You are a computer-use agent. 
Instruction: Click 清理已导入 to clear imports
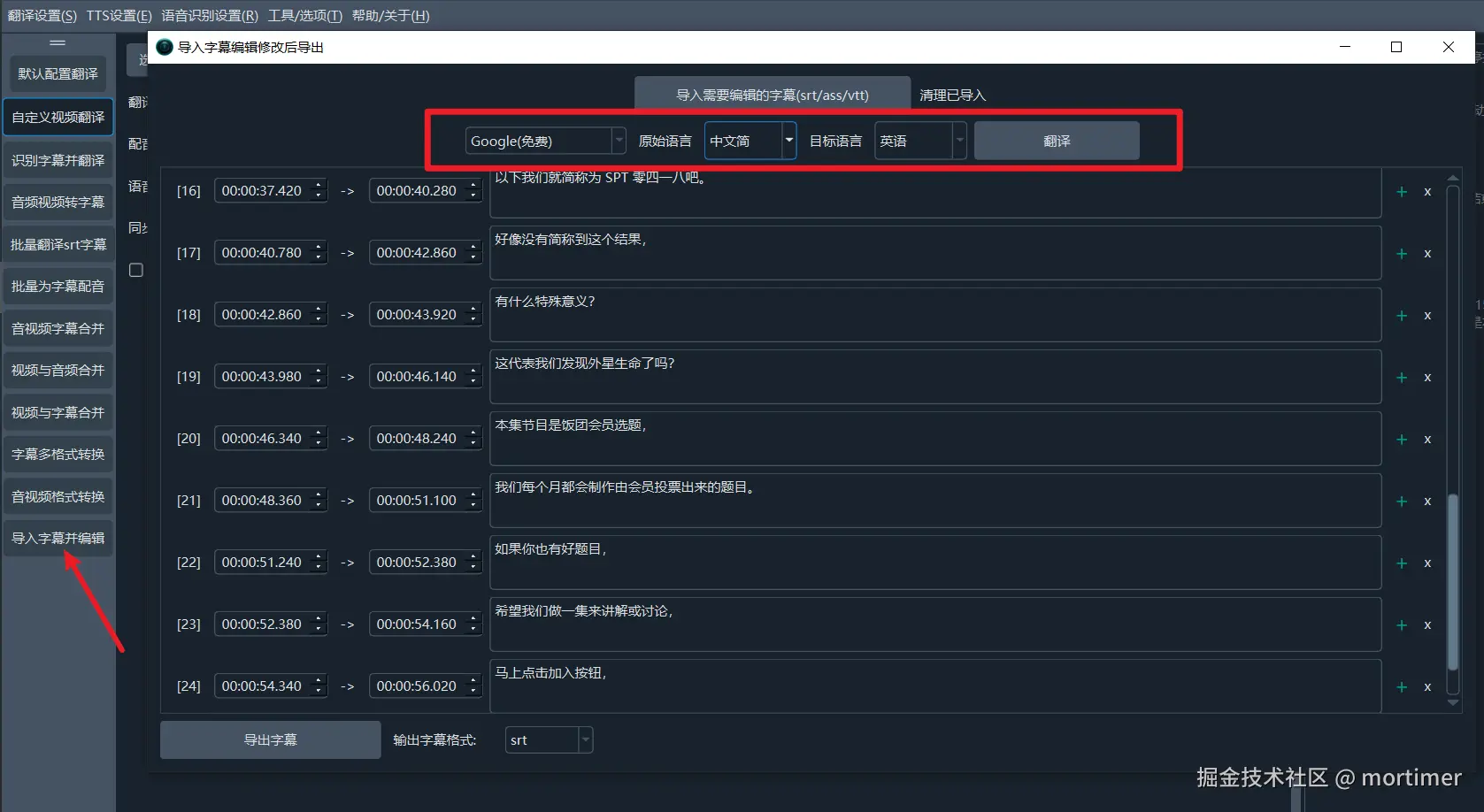pos(952,95)
